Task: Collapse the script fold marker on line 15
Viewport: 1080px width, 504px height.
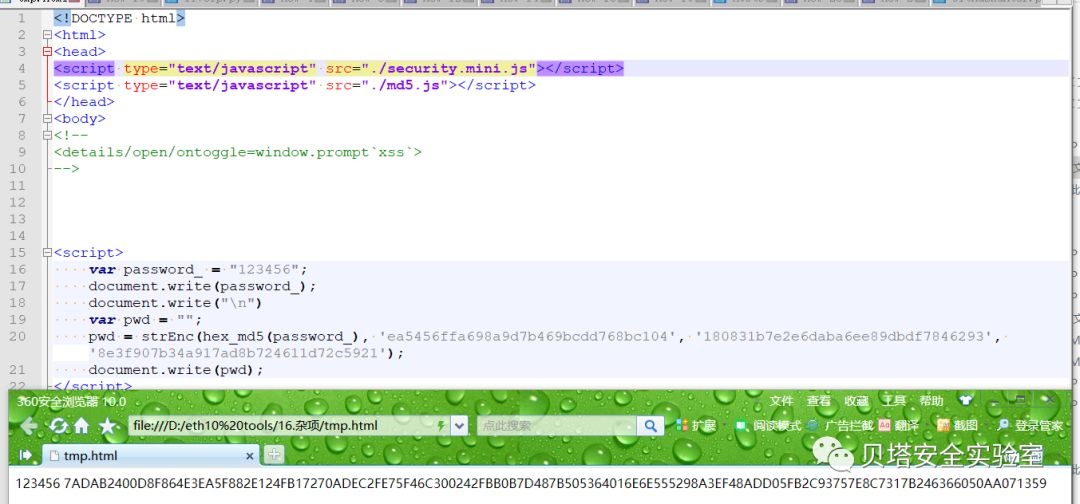Action: pyautogui.click(x=47, y=253)
